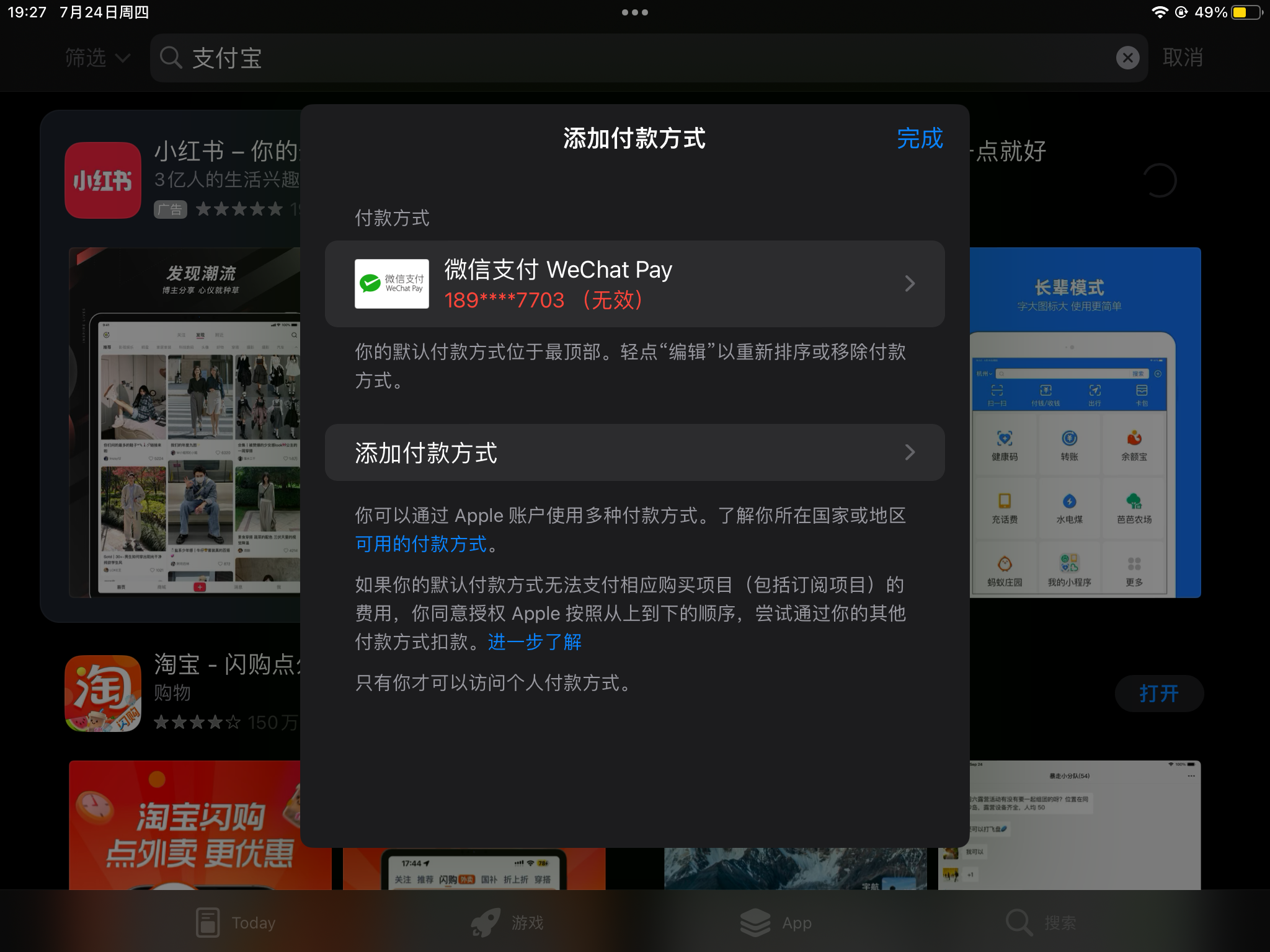Open WeChat Pay row chevron
The height and width of the screenshot is (952, 1270).
pos(910,284)
